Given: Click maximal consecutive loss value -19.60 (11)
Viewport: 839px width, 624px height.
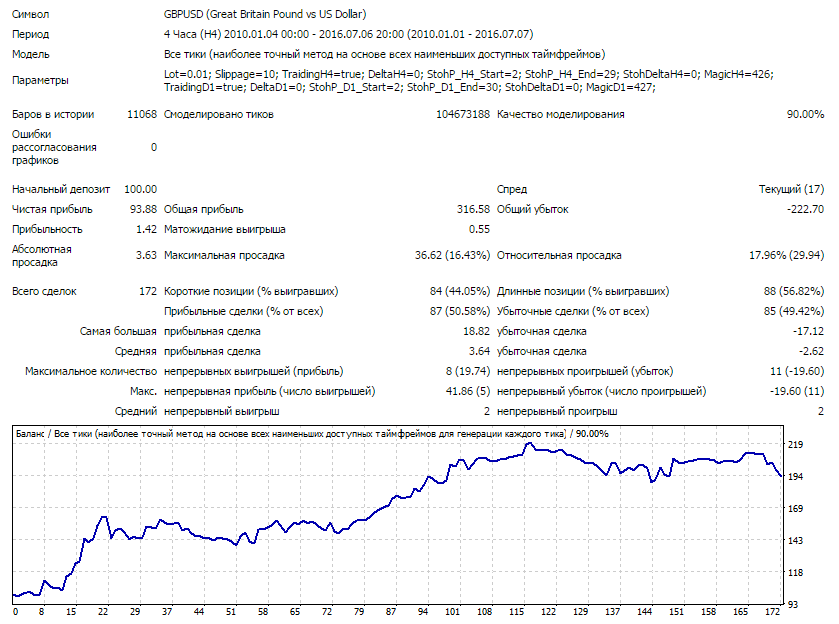Looking at the screenshot, I should [x=797, y=391].
